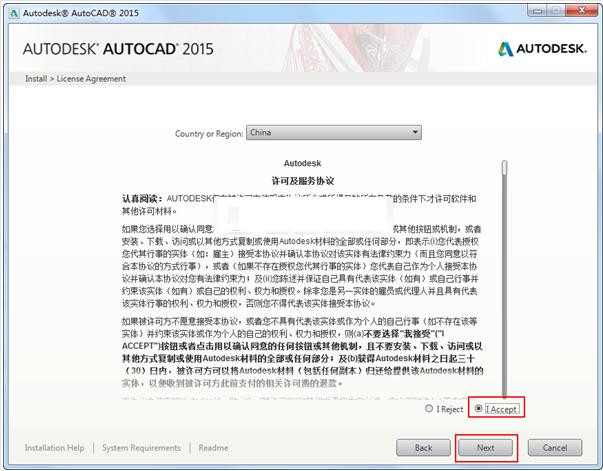Image resolution: width=603 pixels, height=471 pixels.
Task: Select the I Reject radio button
Action: [x=429, y=408]
